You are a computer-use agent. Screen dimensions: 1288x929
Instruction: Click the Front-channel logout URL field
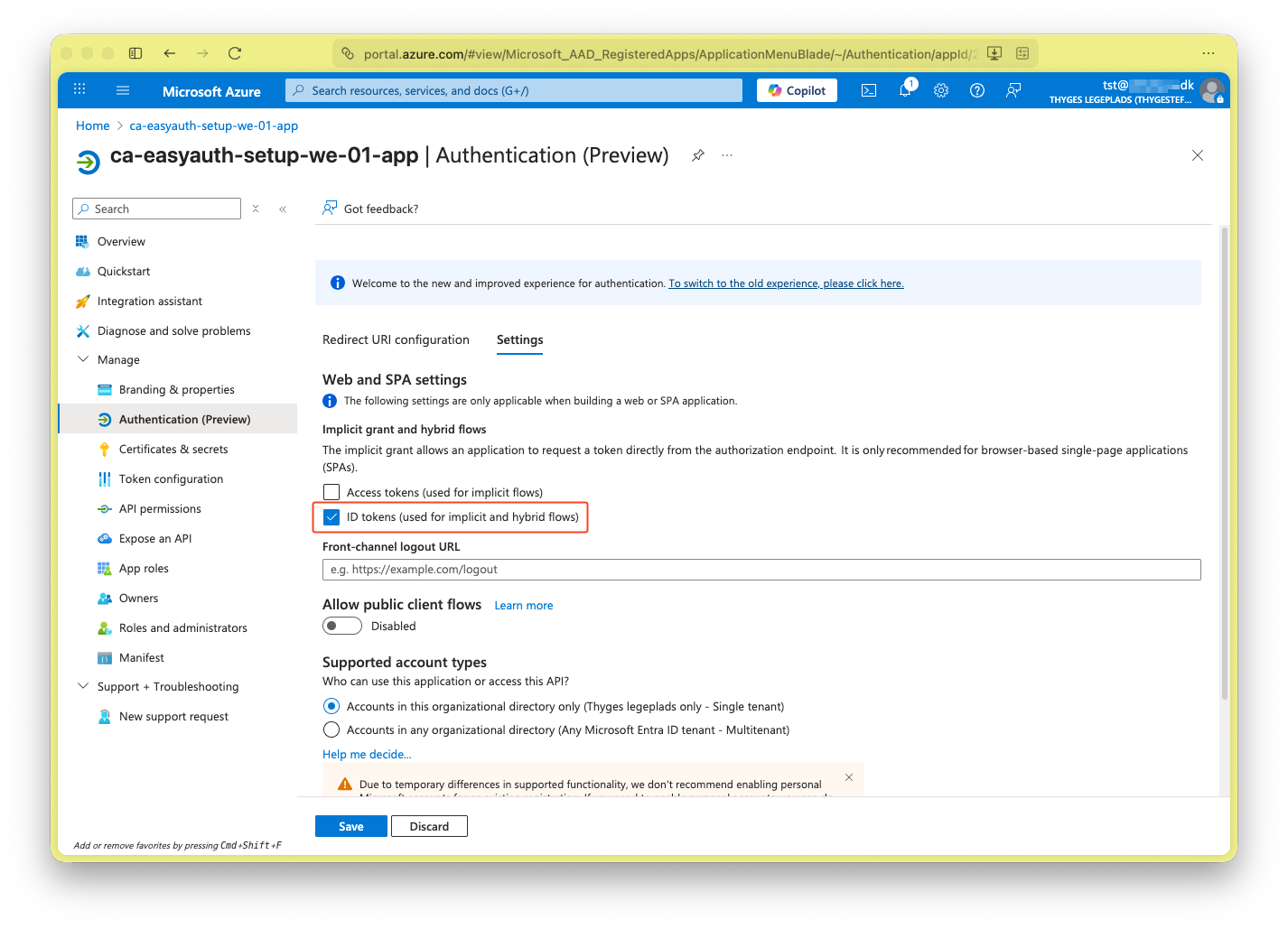761,570
